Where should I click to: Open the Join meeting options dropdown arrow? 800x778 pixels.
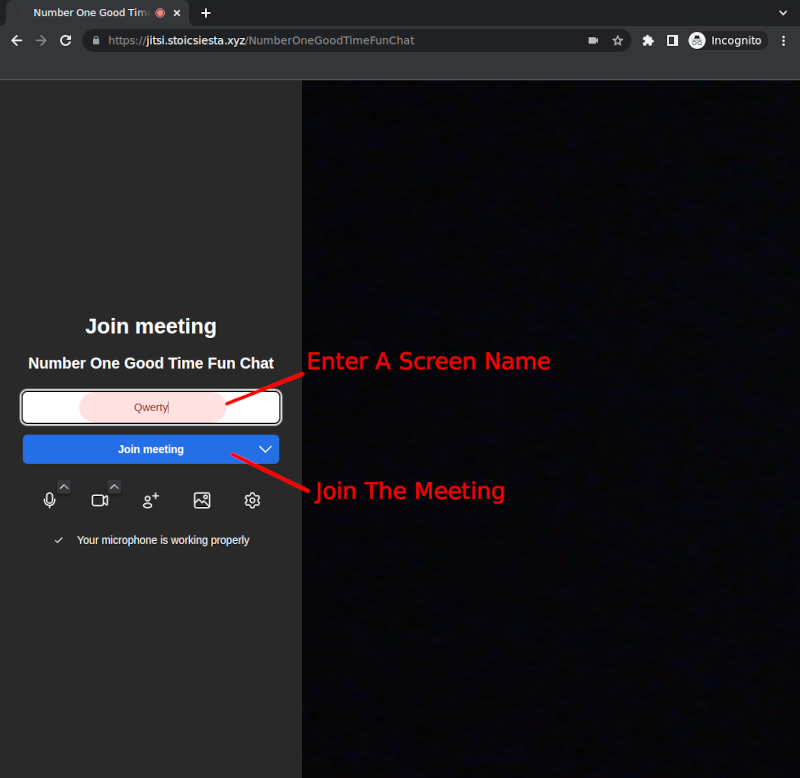pyautogui.click(x=265, y=449)
